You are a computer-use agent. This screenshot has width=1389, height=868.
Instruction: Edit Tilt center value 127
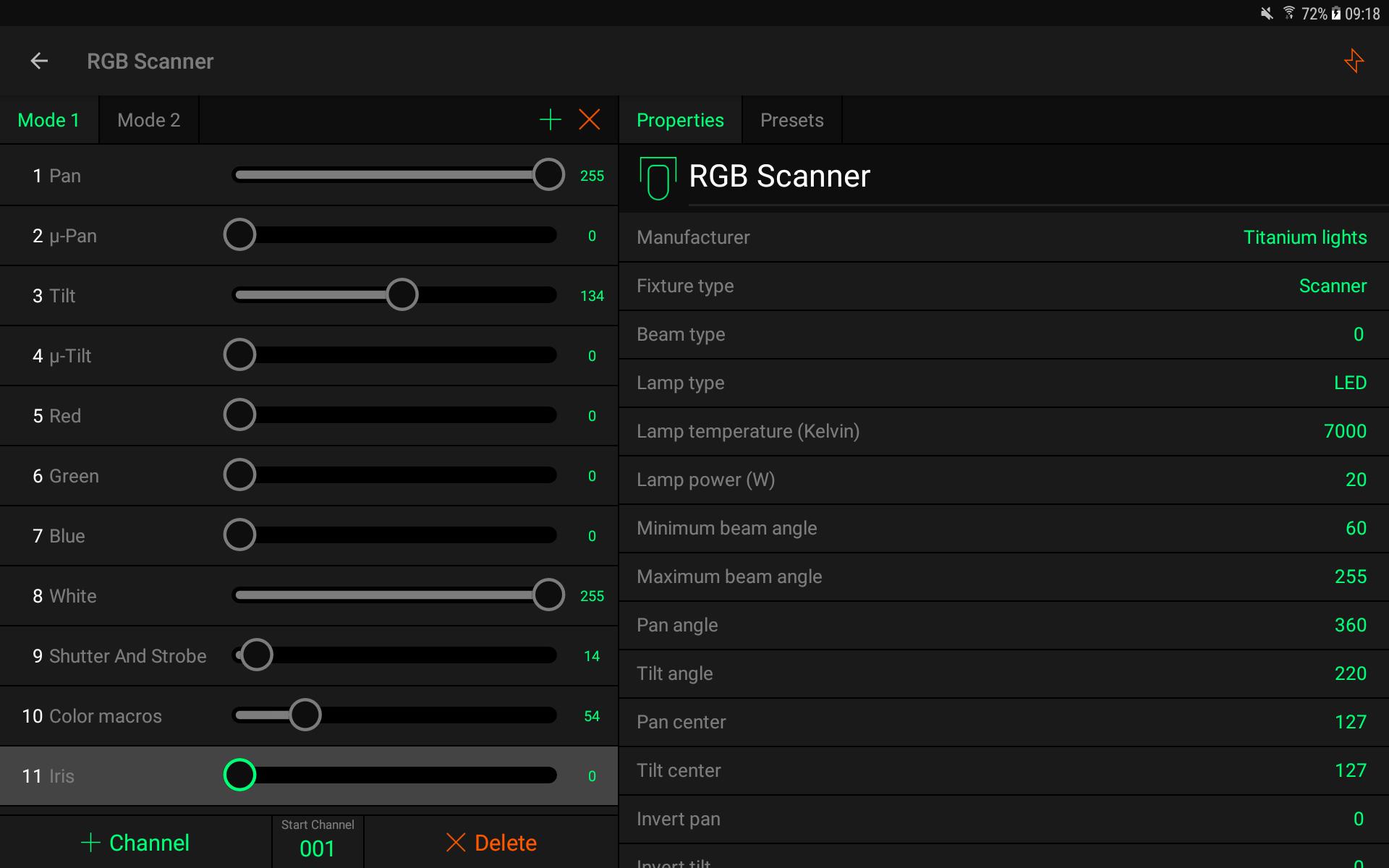1351,770
